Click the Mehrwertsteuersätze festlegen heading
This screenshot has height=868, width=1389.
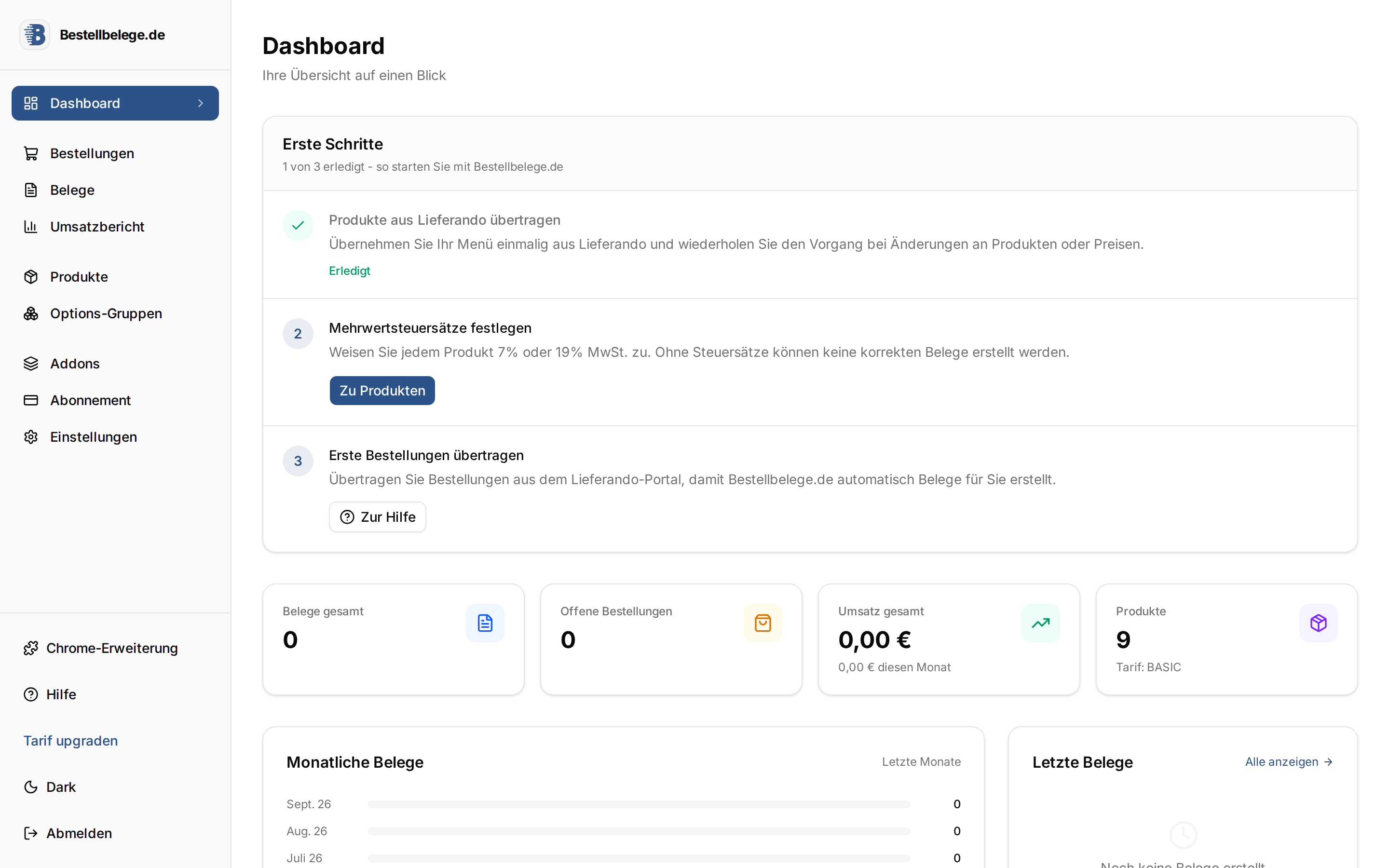click(430, 328)
